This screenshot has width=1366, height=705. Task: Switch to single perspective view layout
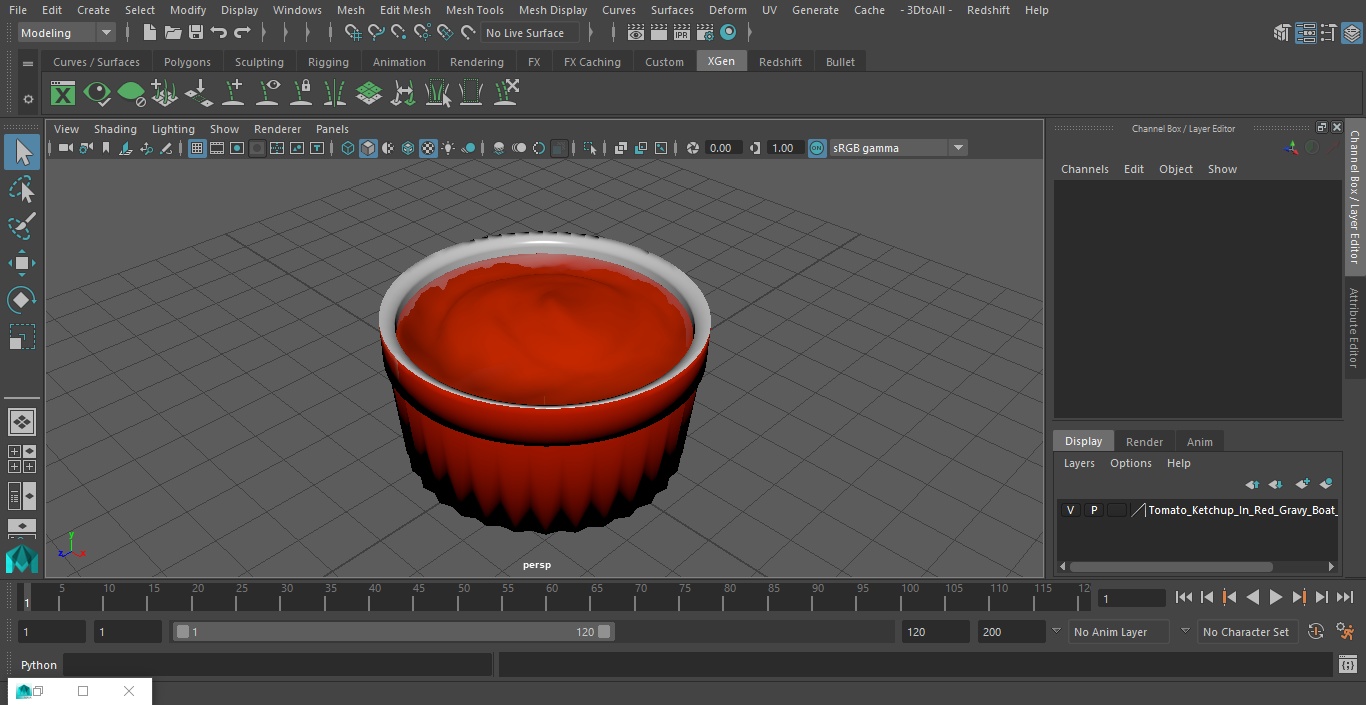(22, 422)
